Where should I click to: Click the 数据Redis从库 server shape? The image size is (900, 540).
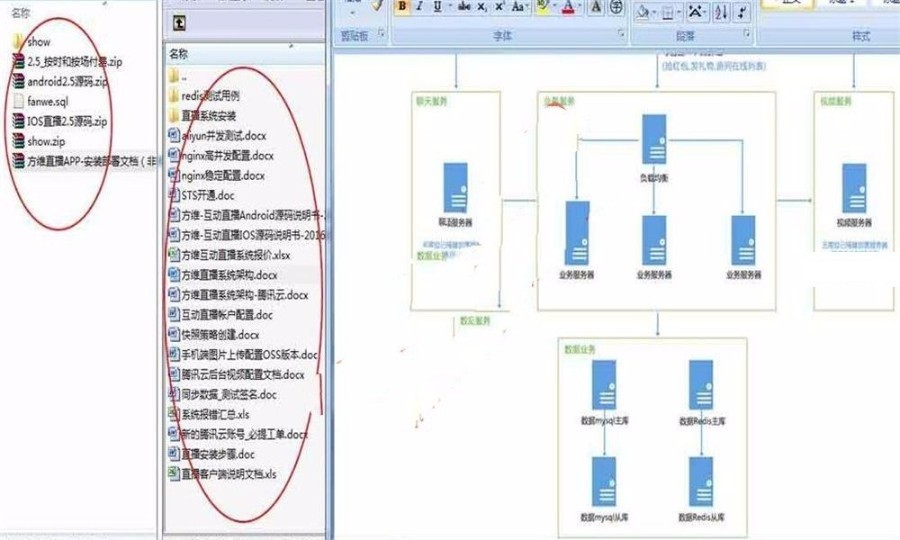(x=701, y=481)
